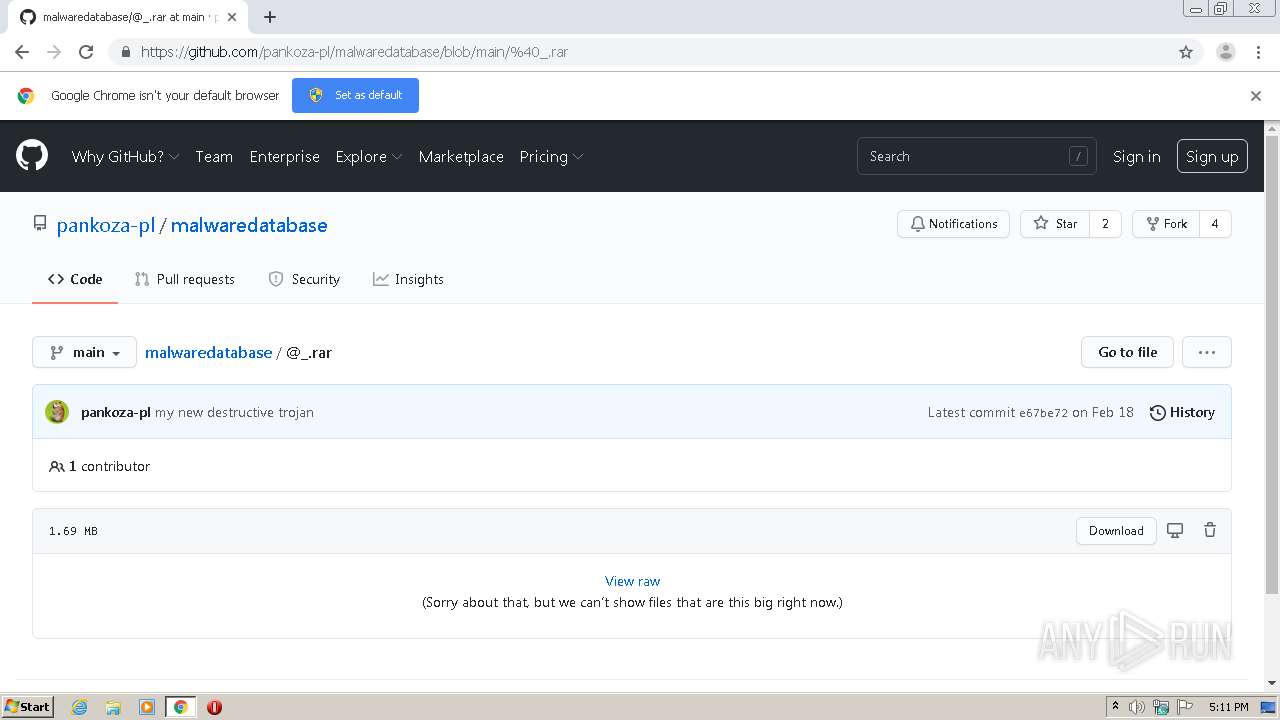Image resolution: width=1280 pixels, height=720 pixels.
Task: Click the taskbar clock 5:11 PM
Action: pyautogui.click(x=1228, y=707)
